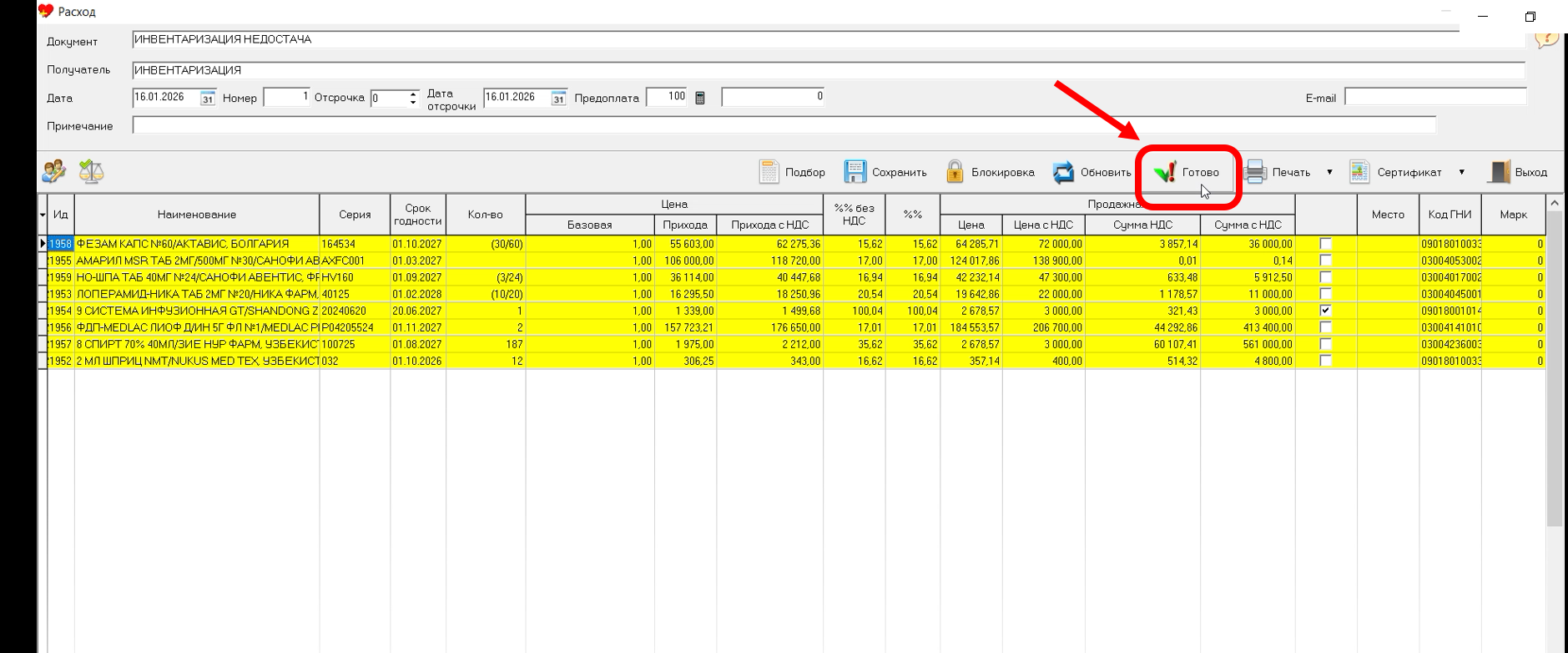Sort by the Наименование column header
The image size is (1568, 653).
[x=197, y=215]
